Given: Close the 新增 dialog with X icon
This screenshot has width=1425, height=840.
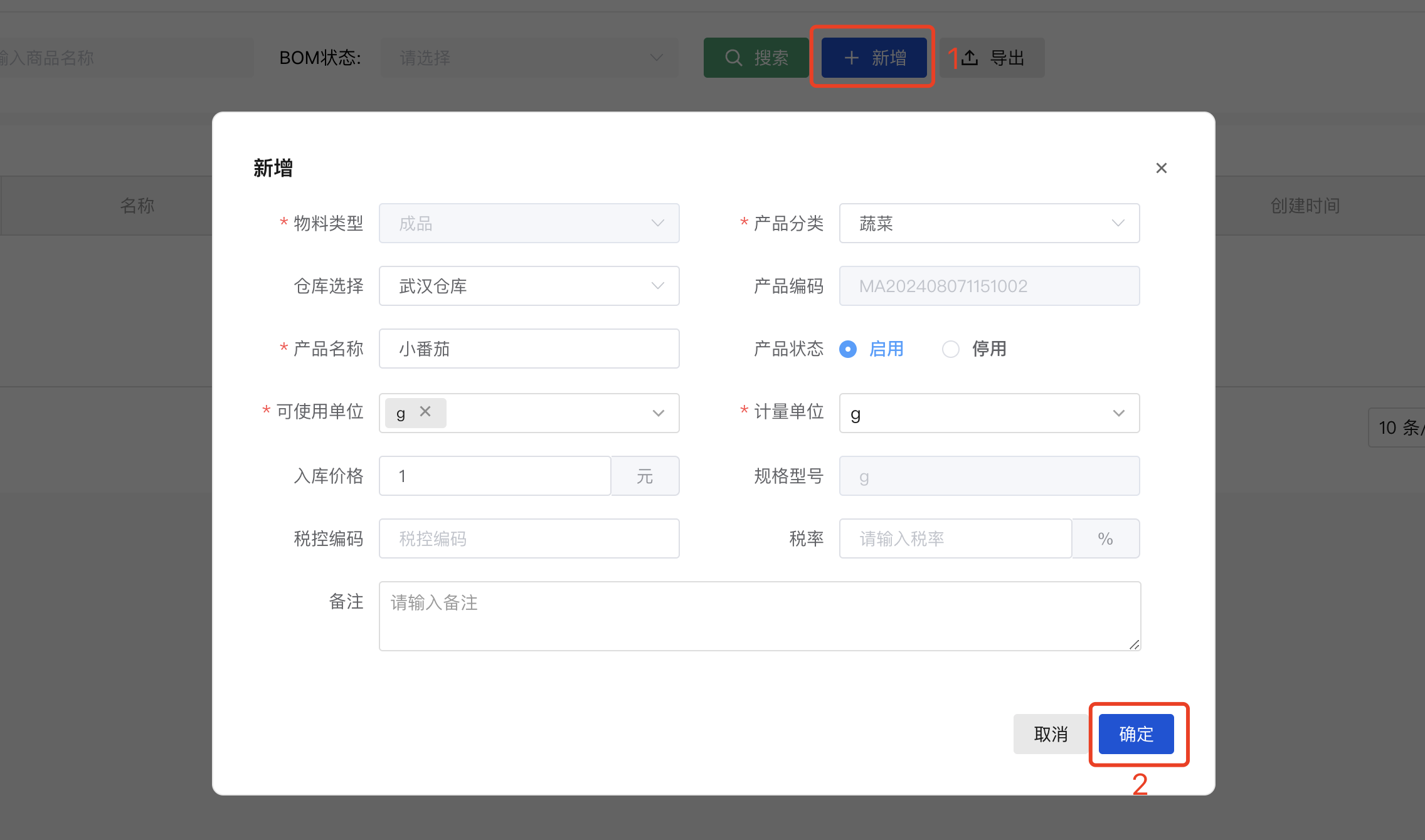Looking at the screenshot, I should click(1161, 168).
